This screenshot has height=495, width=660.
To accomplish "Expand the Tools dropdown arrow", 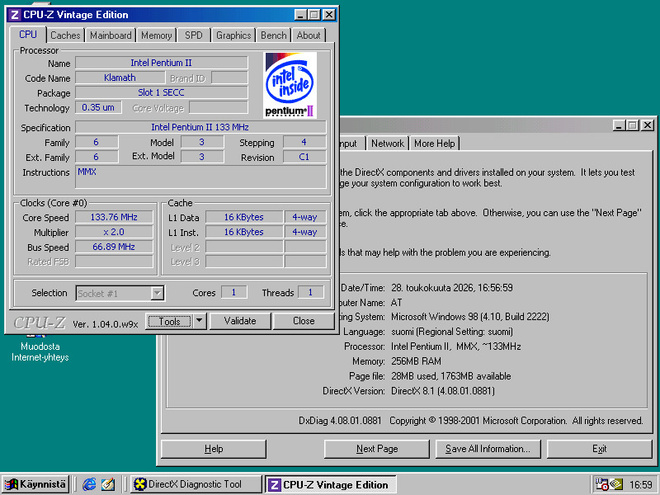I will click(200, 321).
